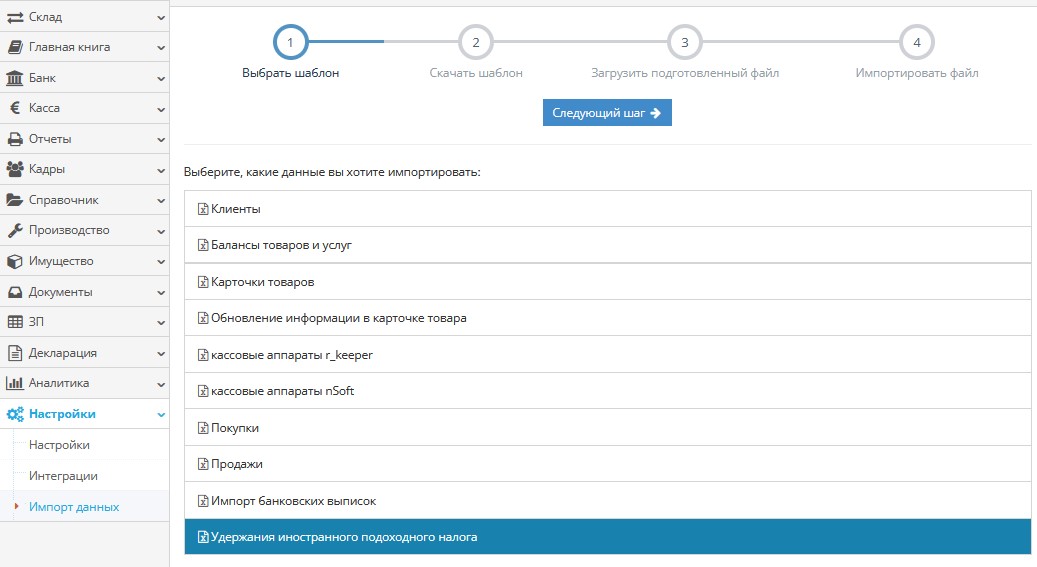Click the warehouse arrows icon beside Склад
This screenshot has width=1037, height=567.
pos(15,17)
